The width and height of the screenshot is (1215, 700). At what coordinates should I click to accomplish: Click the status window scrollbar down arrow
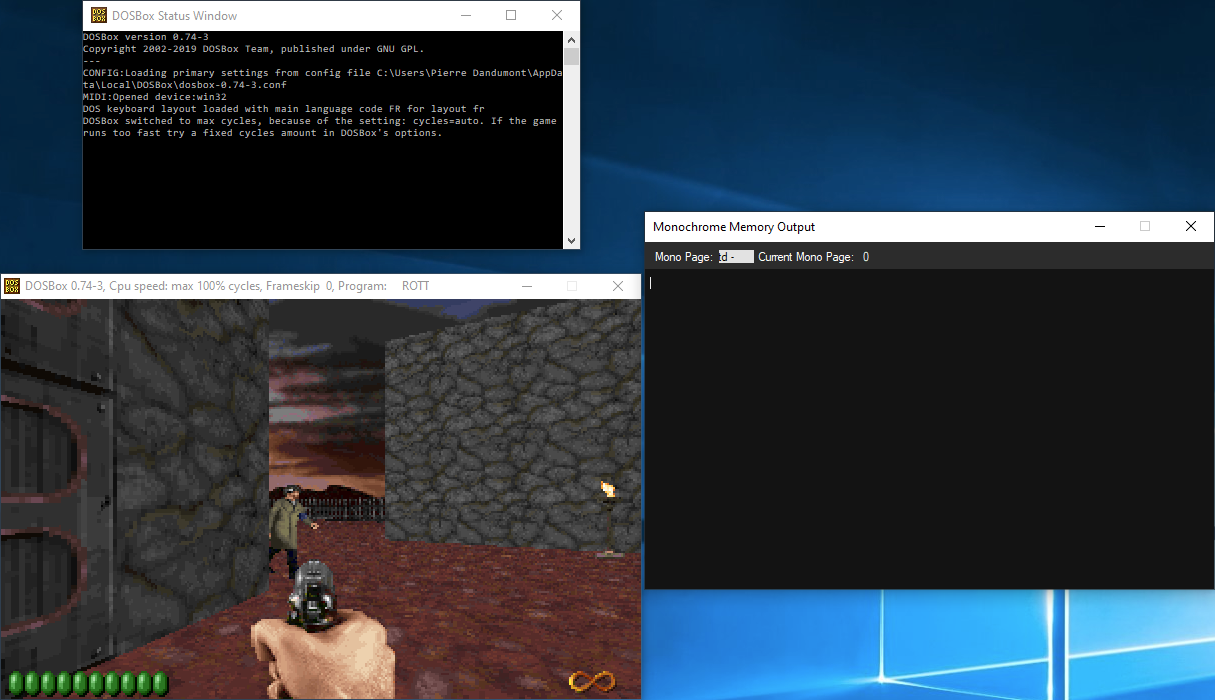572,241
